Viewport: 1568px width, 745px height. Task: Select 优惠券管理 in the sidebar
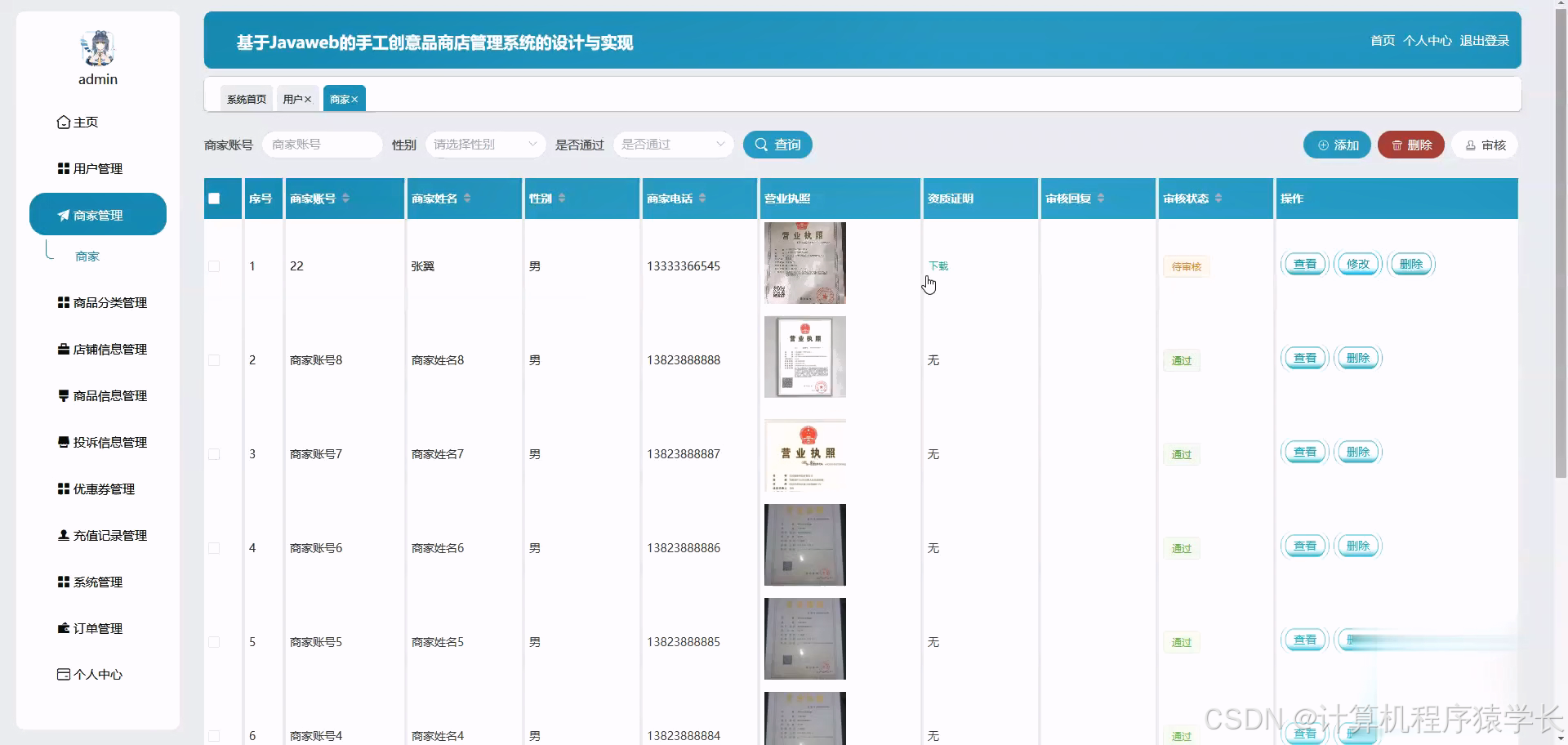click(103, 488)
